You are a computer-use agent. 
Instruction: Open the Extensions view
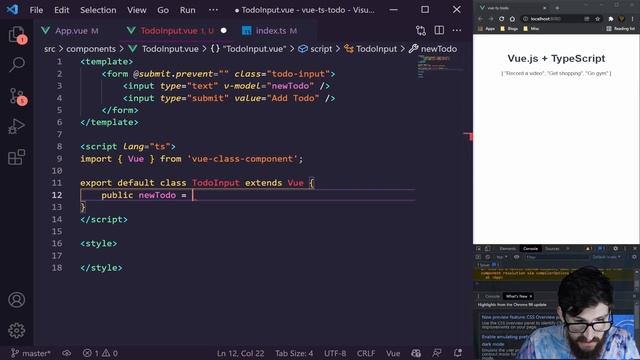pyautogui.click(x=16, y=157)
